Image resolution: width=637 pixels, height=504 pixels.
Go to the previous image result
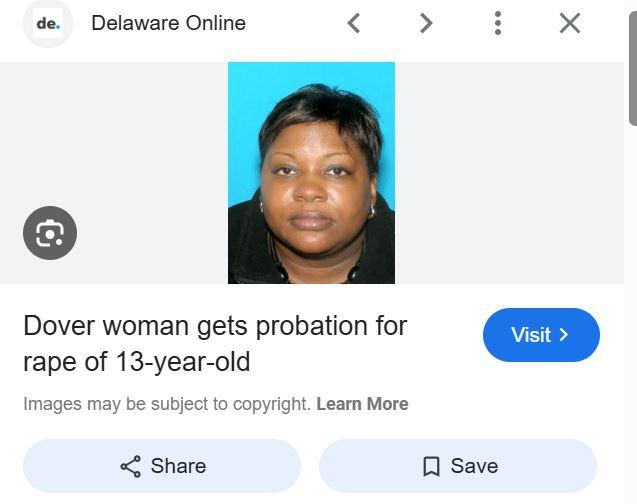pyautogui.click(x=354, y=23)
